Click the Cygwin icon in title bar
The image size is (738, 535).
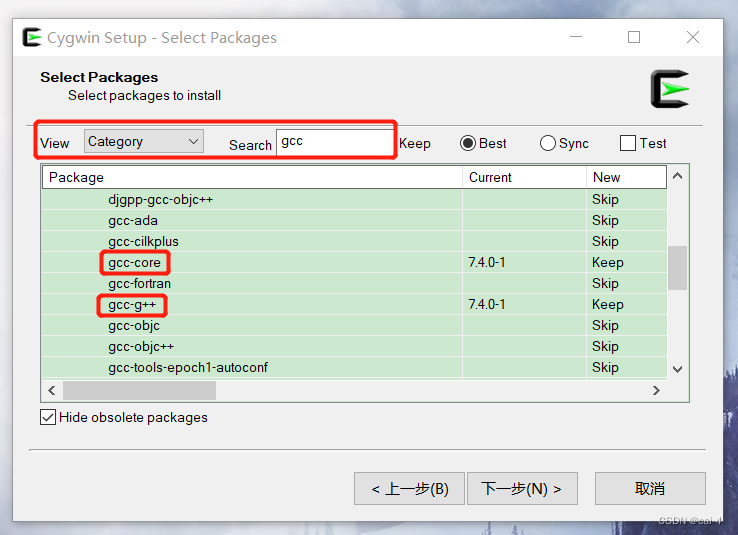coord(32,37)
